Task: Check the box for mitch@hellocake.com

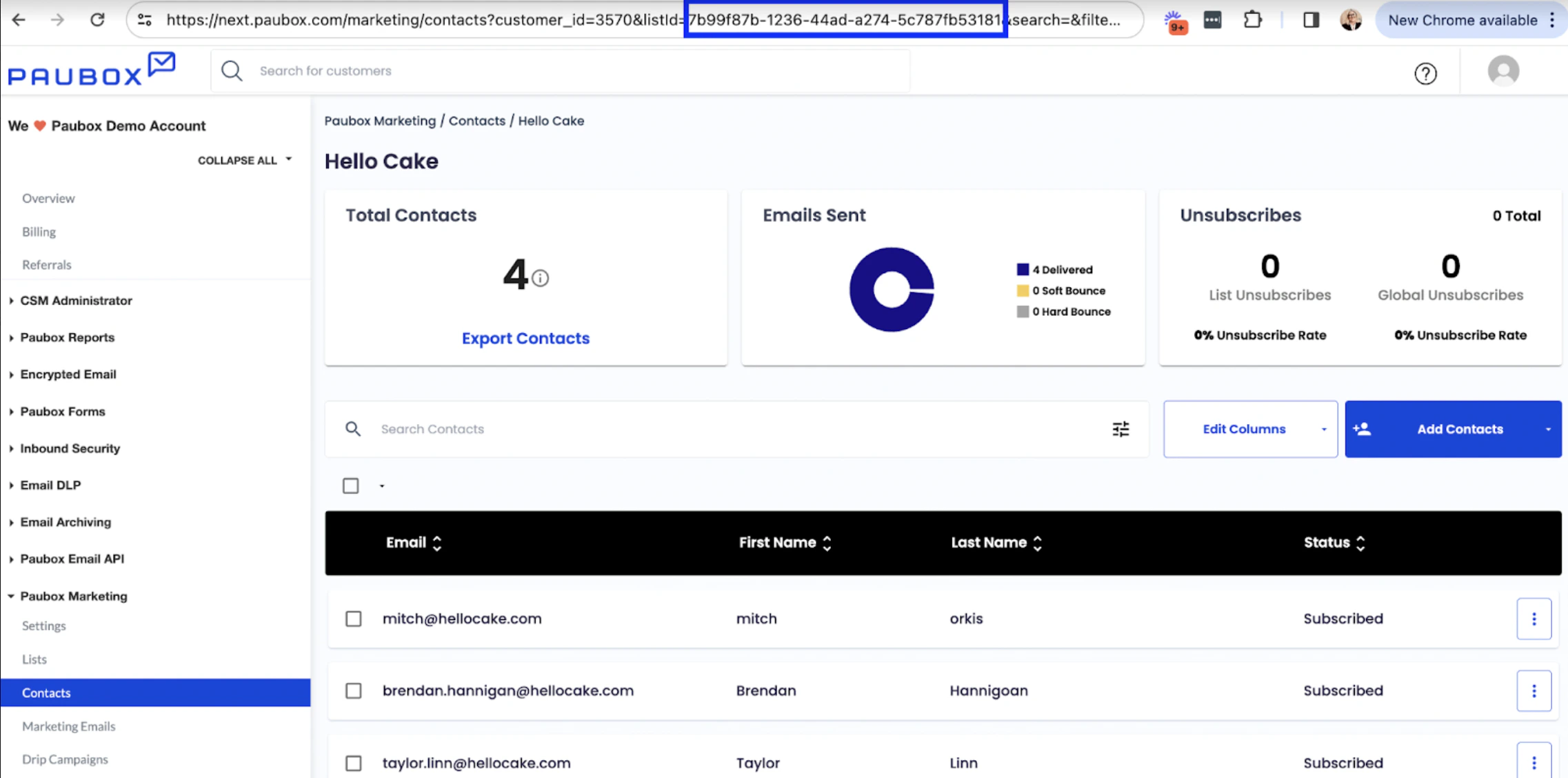Action: coord(353,619)
